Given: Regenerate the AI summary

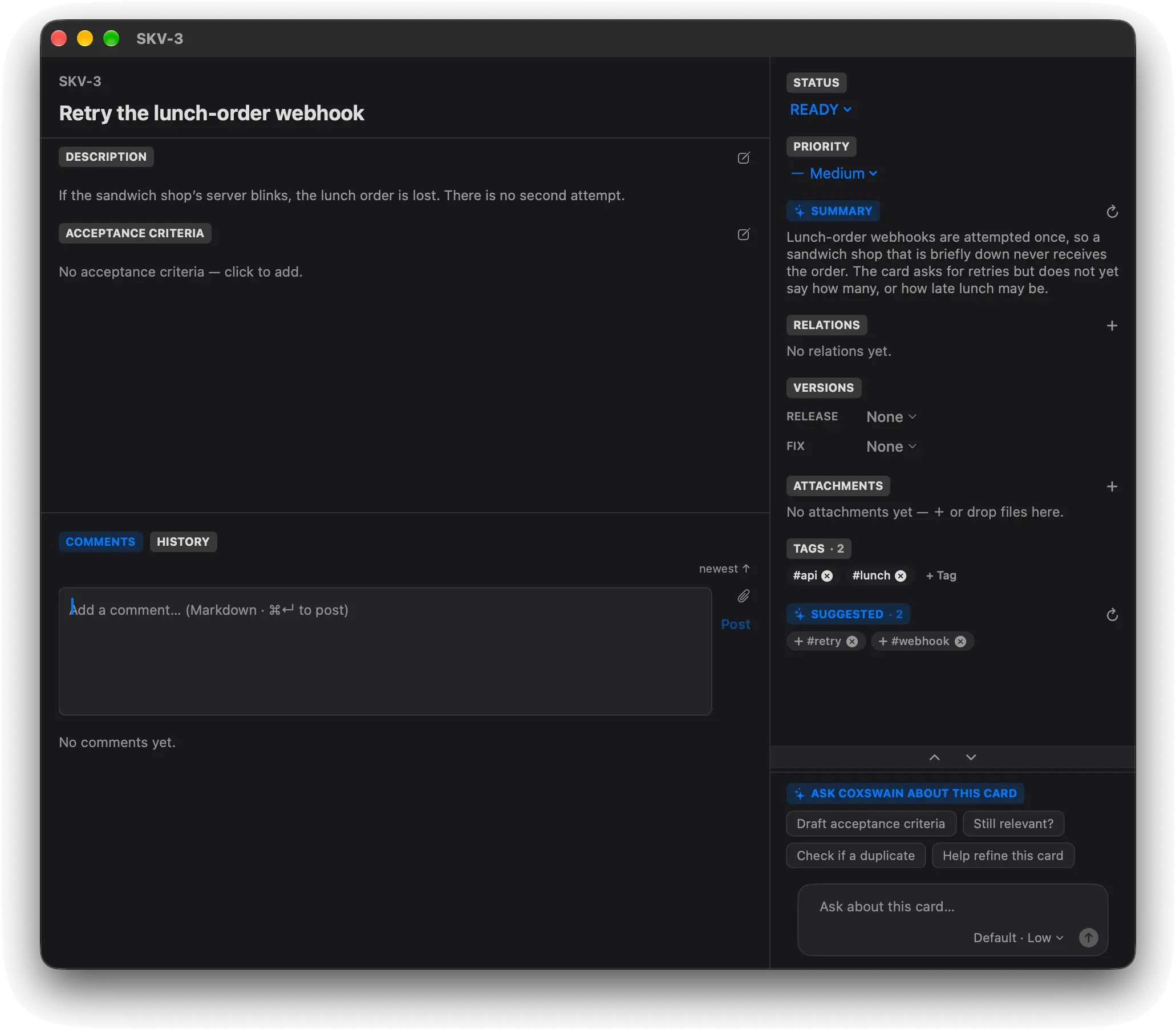Looking at the screenshot, I should (x=1112, y=212).
